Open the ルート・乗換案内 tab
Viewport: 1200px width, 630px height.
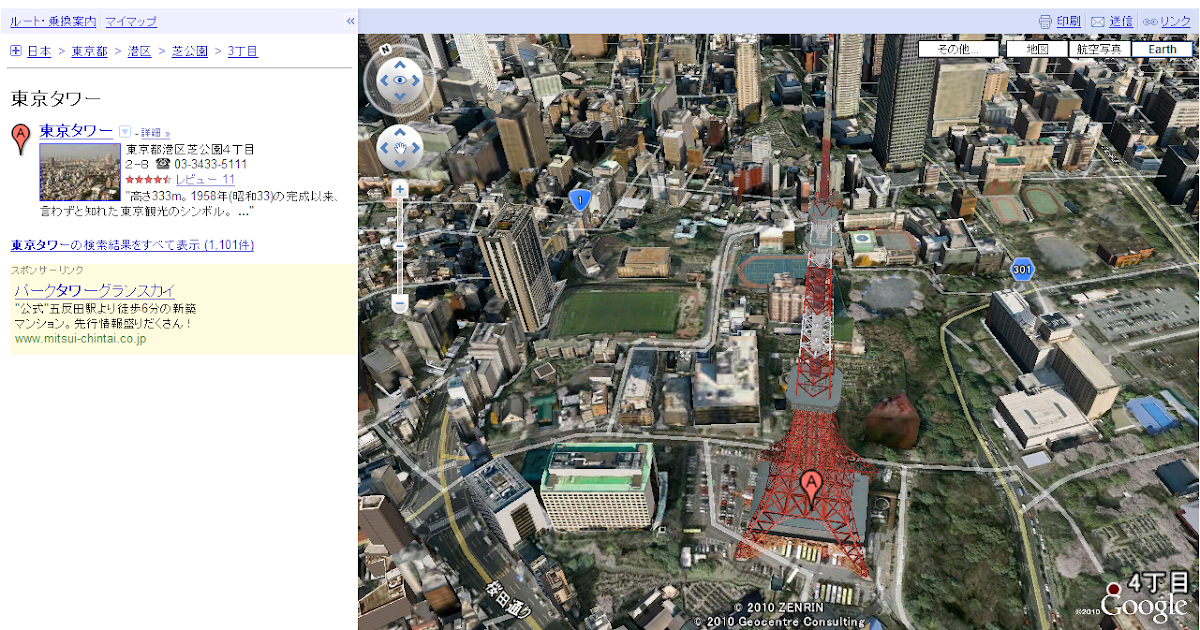(54, 21)
